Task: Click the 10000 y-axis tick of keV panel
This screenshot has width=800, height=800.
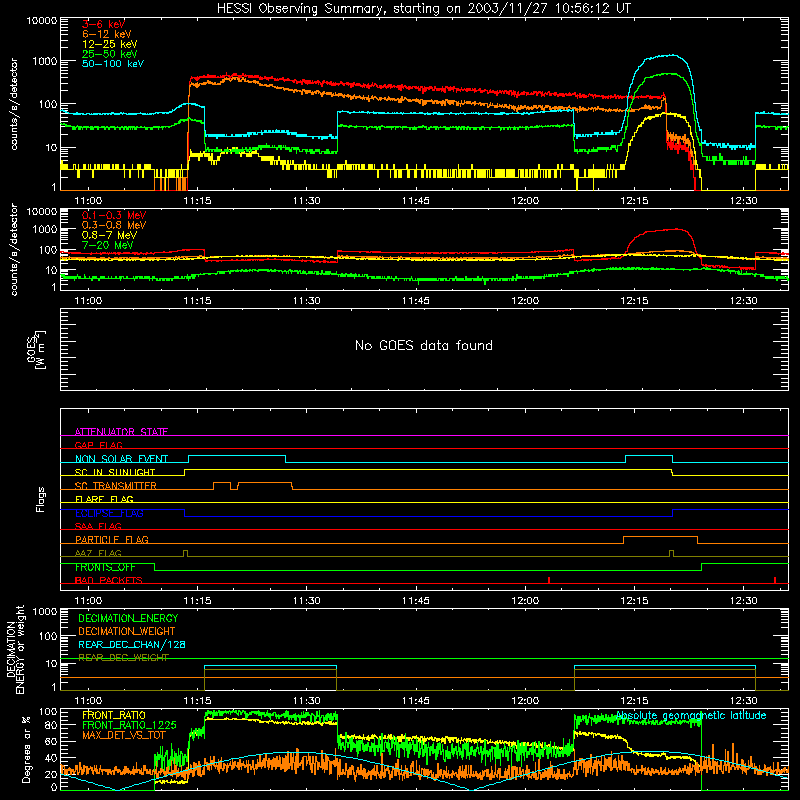Action: coord(42,21)
